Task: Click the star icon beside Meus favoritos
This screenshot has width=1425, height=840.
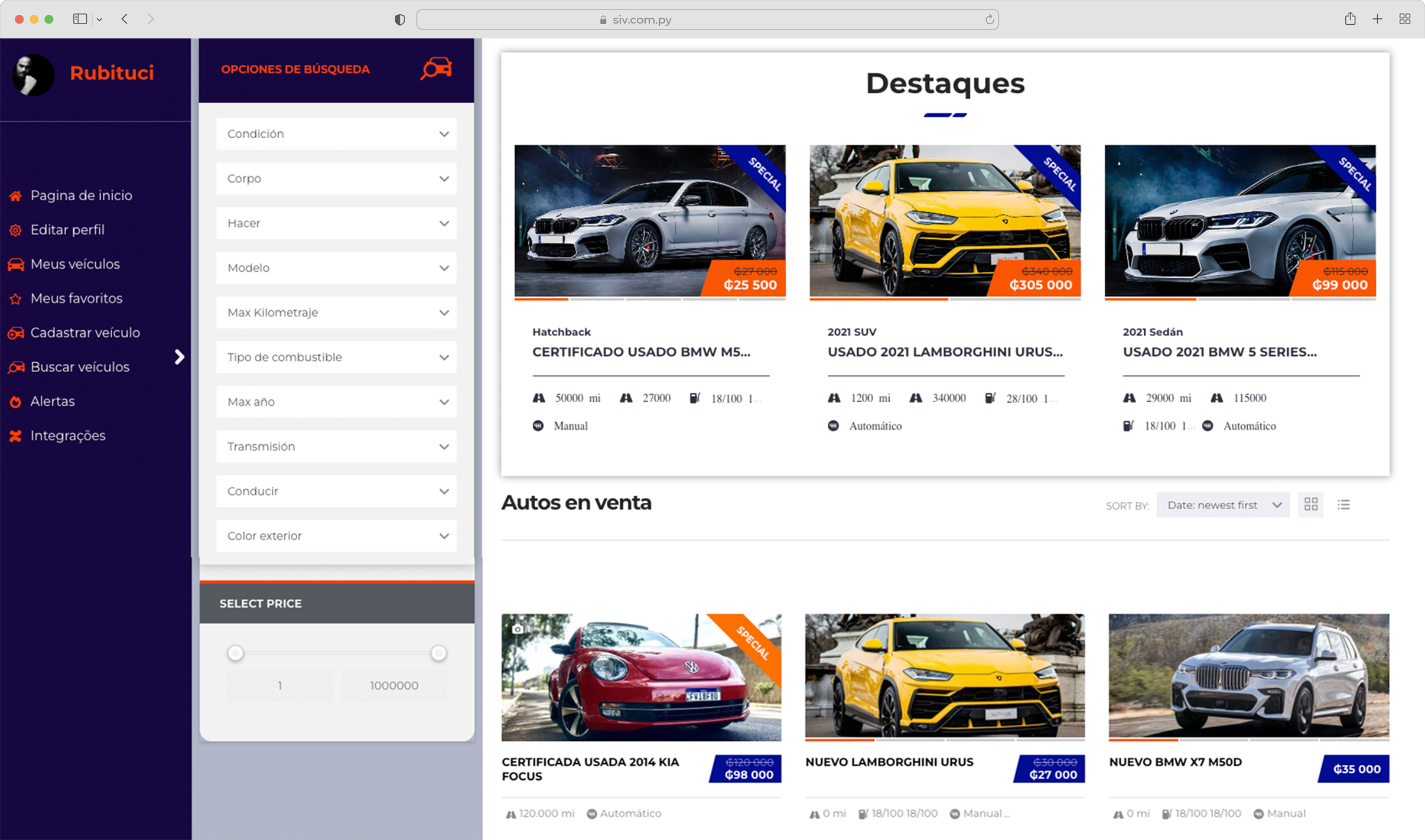Action: click(x=15, y=298)
